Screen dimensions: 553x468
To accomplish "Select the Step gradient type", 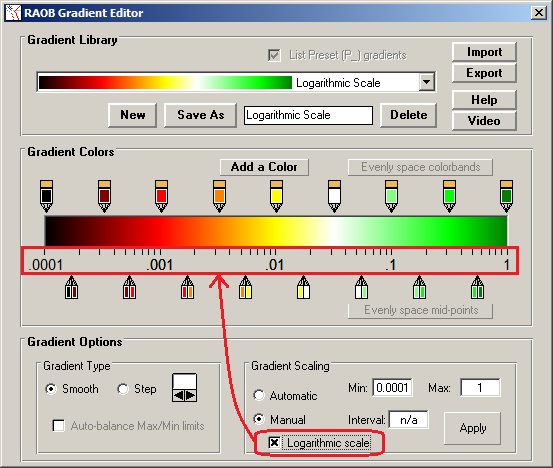I will pyautogui.click(x=123, y=389).
